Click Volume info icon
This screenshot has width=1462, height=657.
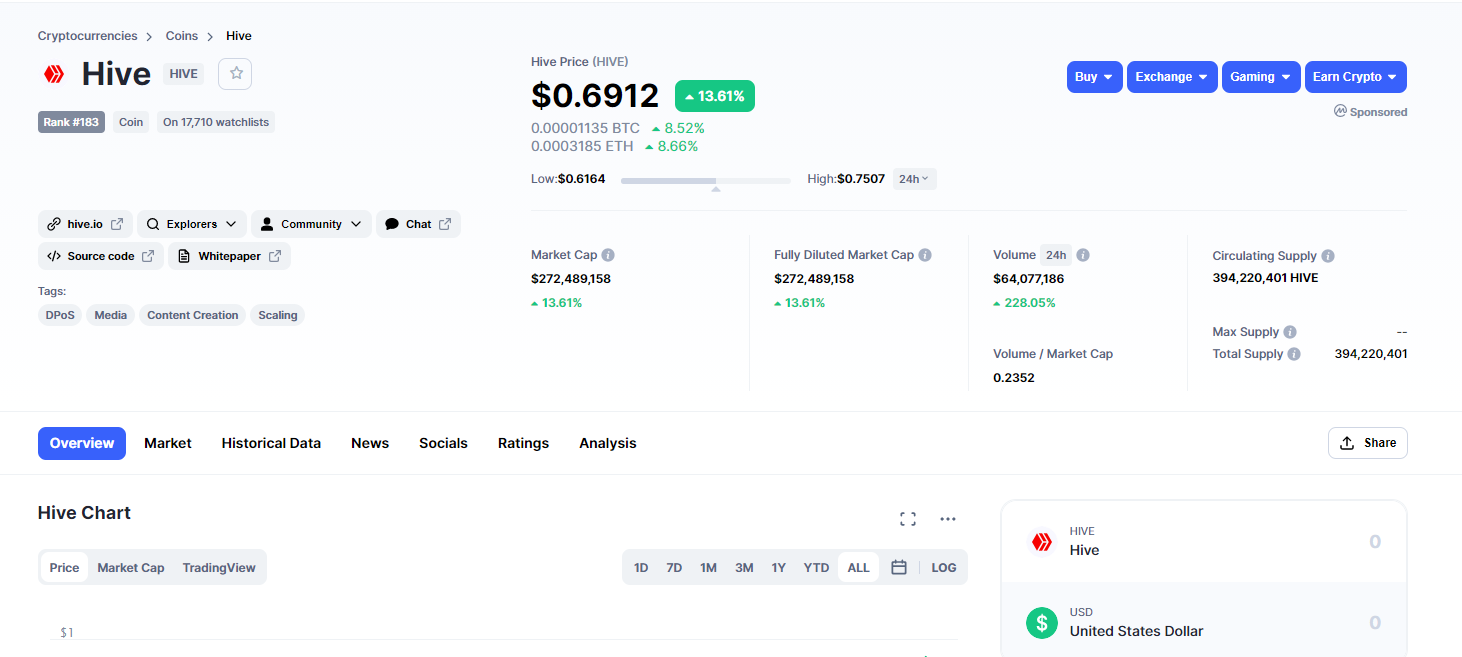pyautogui.click(x=1083, y=255)
